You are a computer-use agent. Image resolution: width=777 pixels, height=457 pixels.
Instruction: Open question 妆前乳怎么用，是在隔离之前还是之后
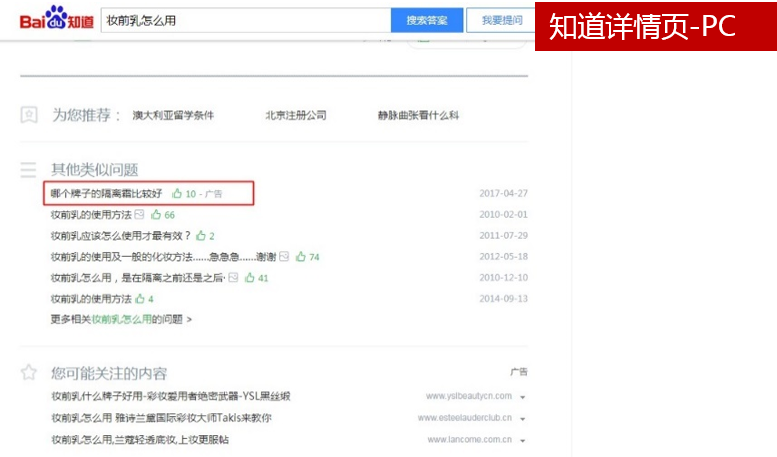138,278
